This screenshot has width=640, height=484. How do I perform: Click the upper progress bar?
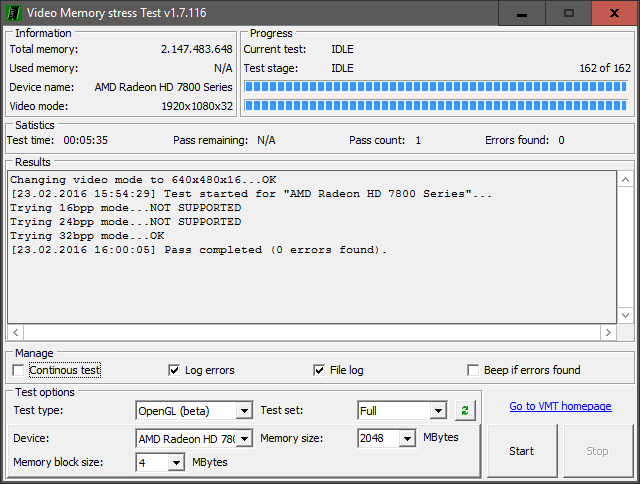pyautogui.click(x=436, y=86)
